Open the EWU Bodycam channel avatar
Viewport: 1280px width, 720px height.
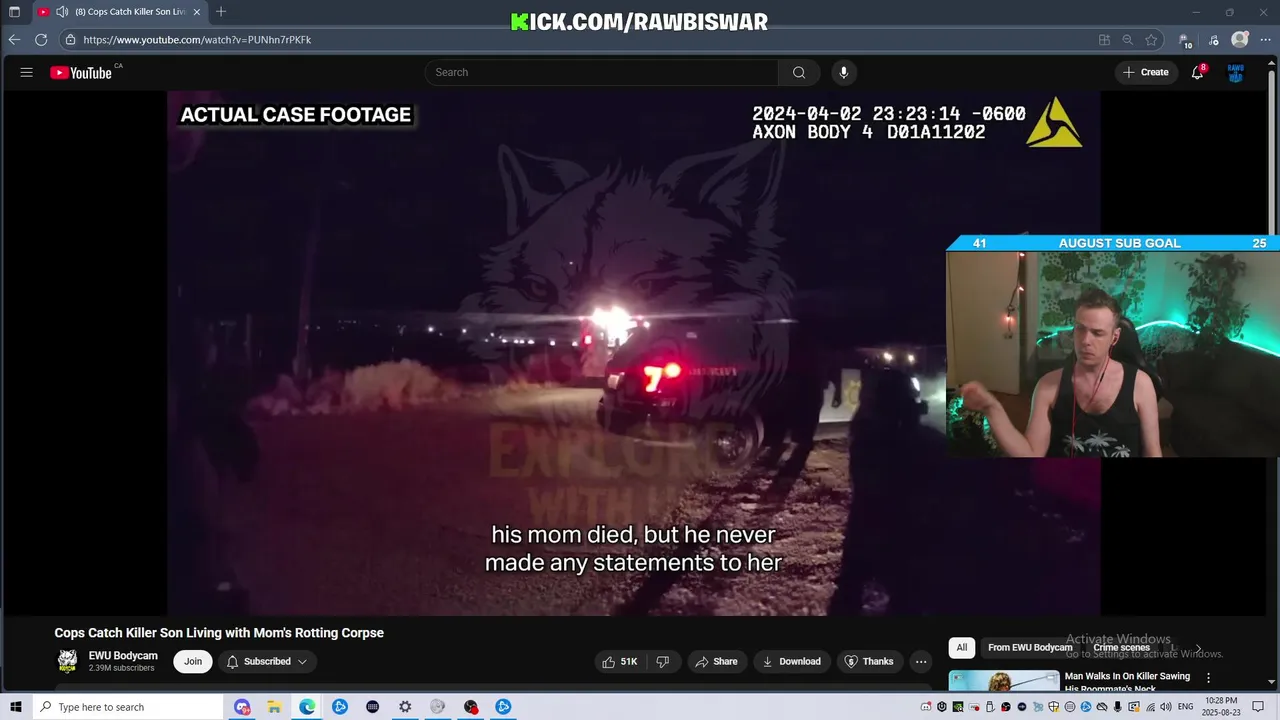point(67,661)
